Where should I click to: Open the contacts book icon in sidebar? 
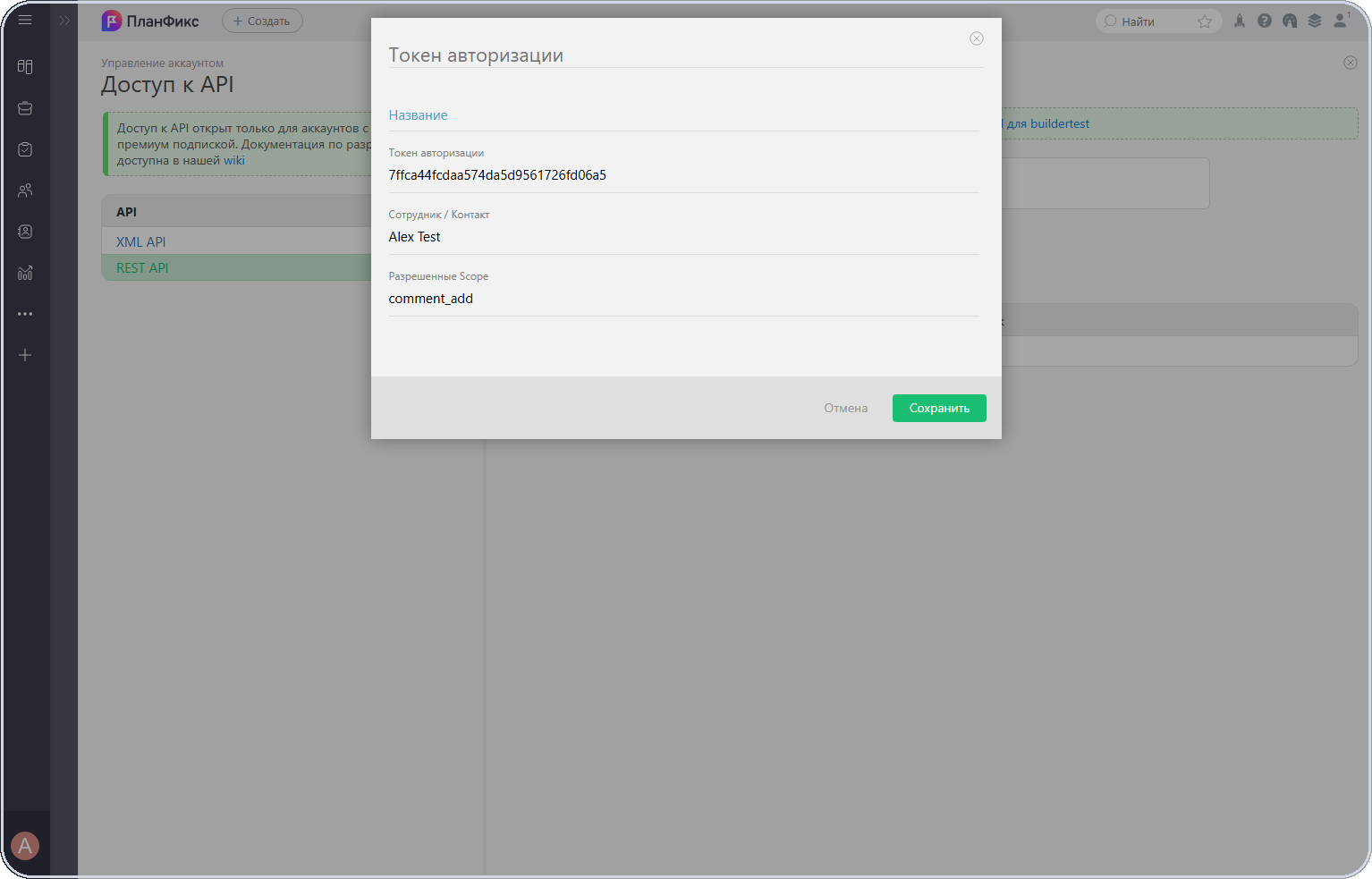pos(25,232)
